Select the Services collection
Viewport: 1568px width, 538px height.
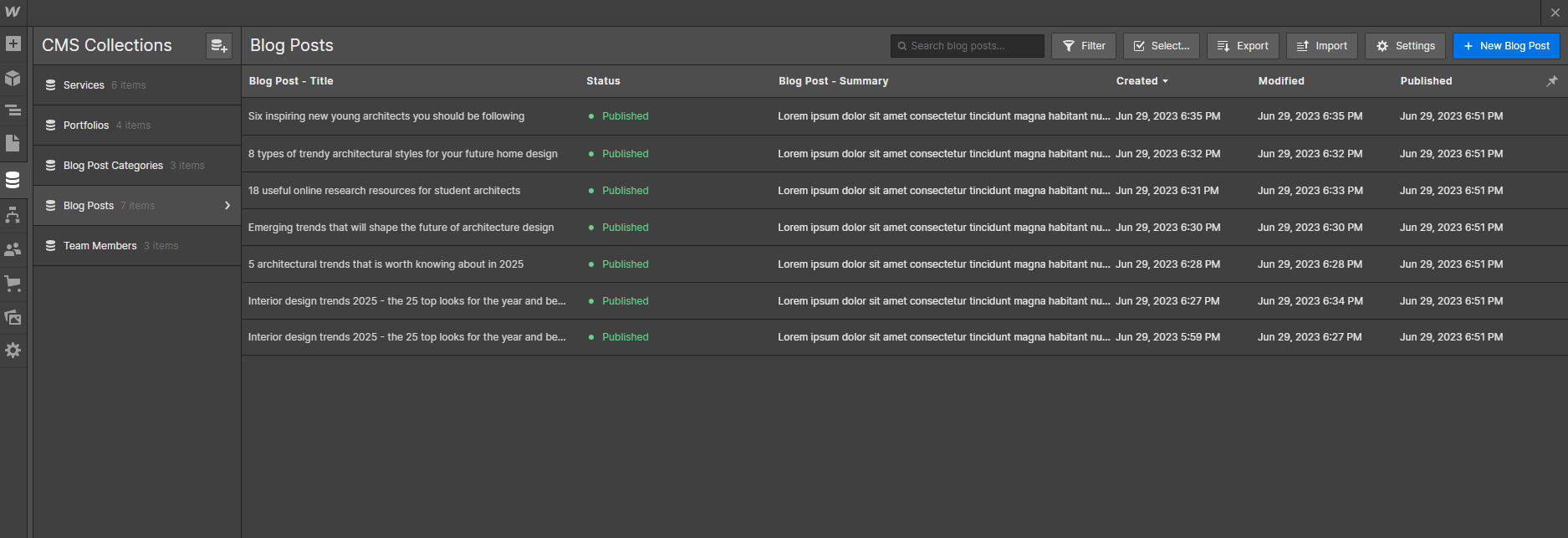pyautogui.click(x=84, y=85)
